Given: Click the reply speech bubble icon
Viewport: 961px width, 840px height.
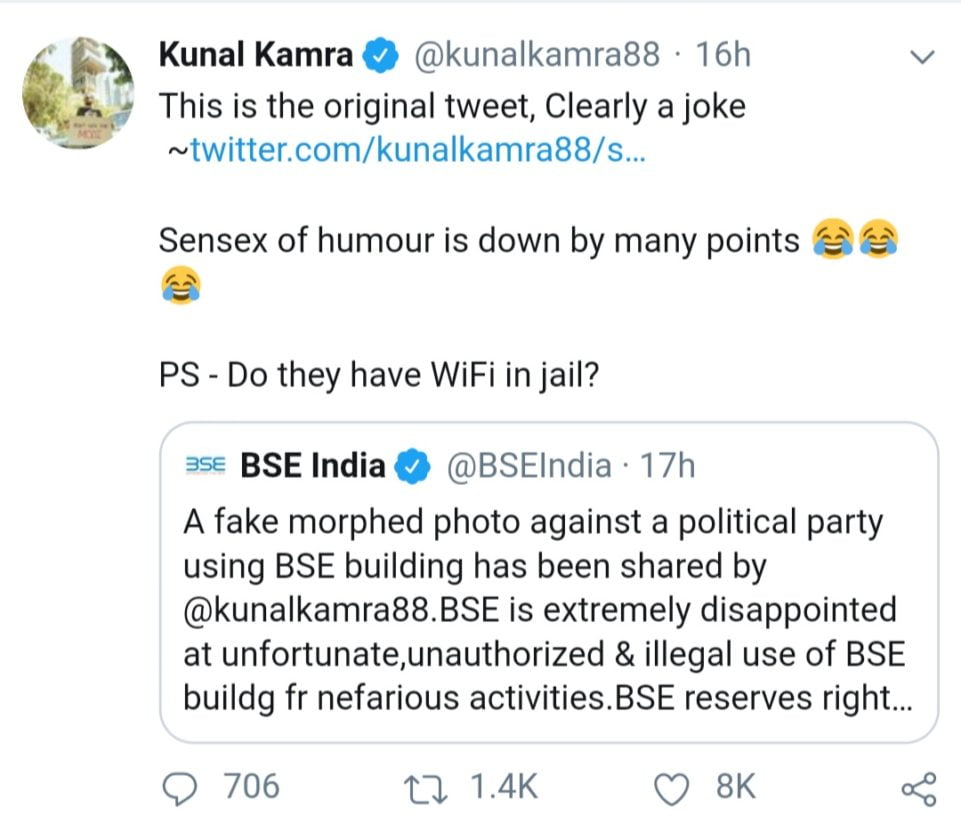Looking at the screenshot, I should pos(181,789).
